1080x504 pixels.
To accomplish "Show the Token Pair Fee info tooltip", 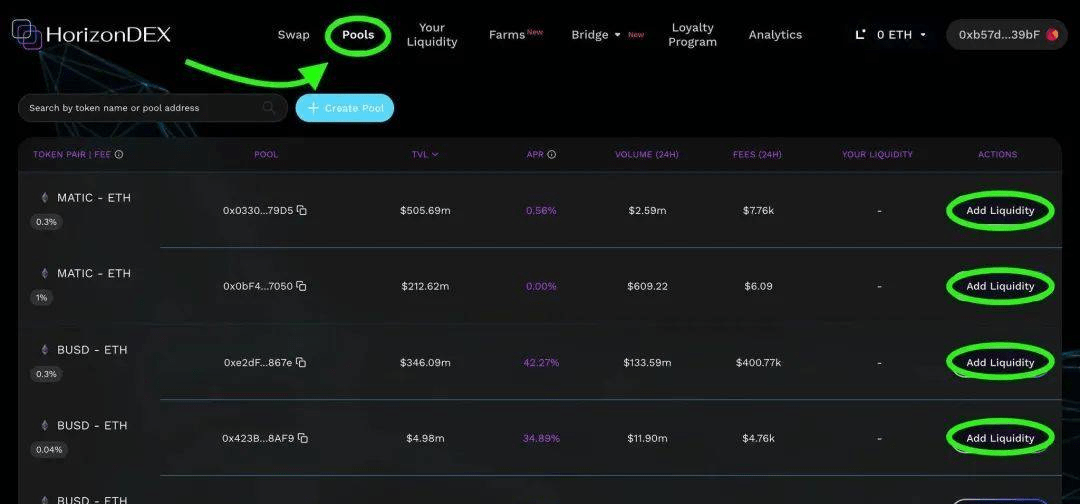I will [118, 154].
